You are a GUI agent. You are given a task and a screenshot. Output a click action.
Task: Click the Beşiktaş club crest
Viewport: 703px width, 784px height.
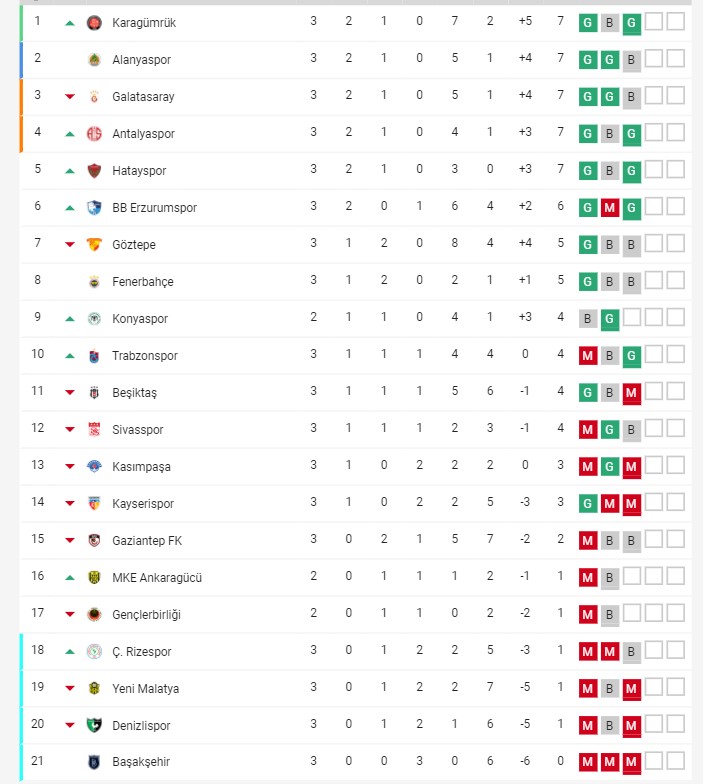(94, 392)
